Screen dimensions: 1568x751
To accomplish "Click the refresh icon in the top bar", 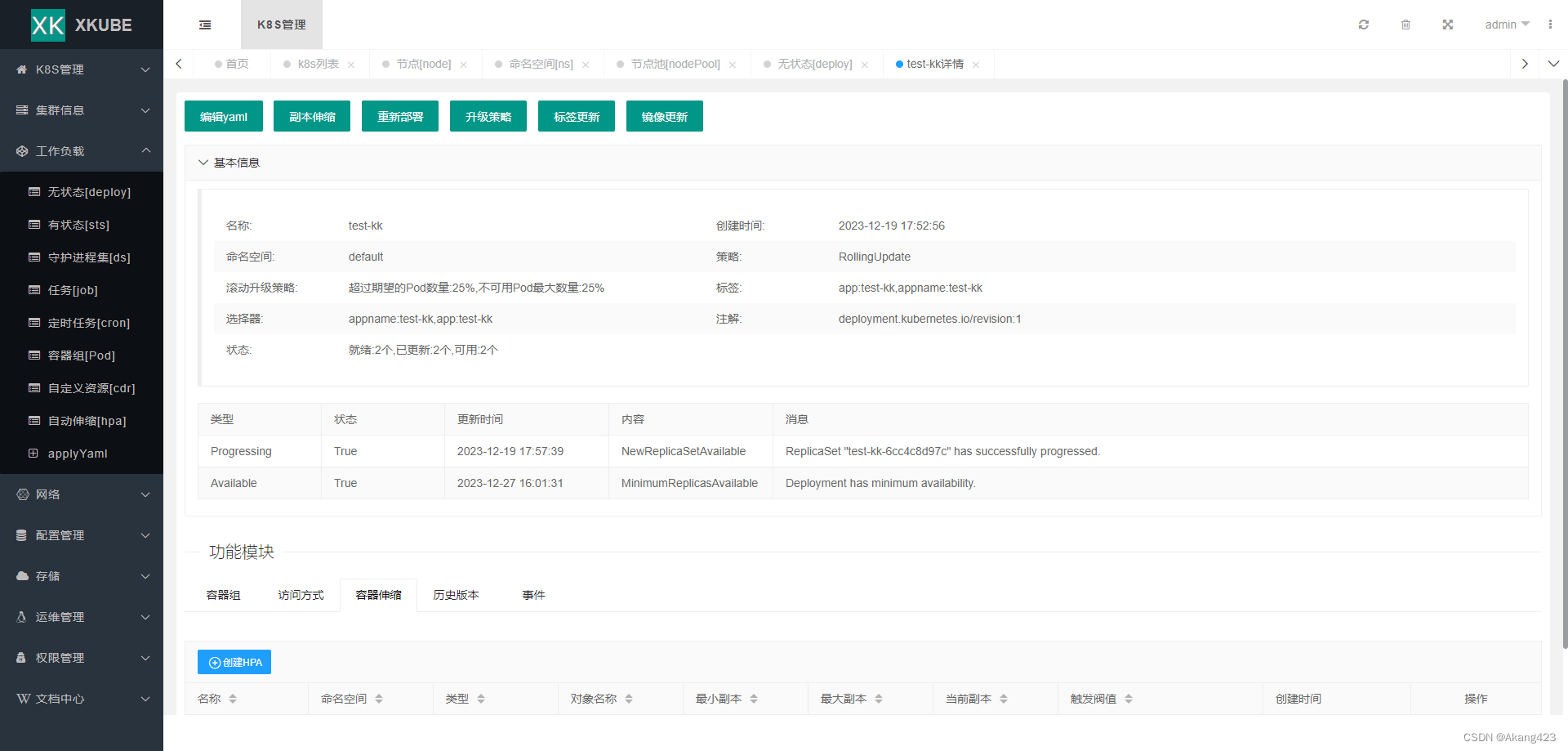I will pos(1363,25).
